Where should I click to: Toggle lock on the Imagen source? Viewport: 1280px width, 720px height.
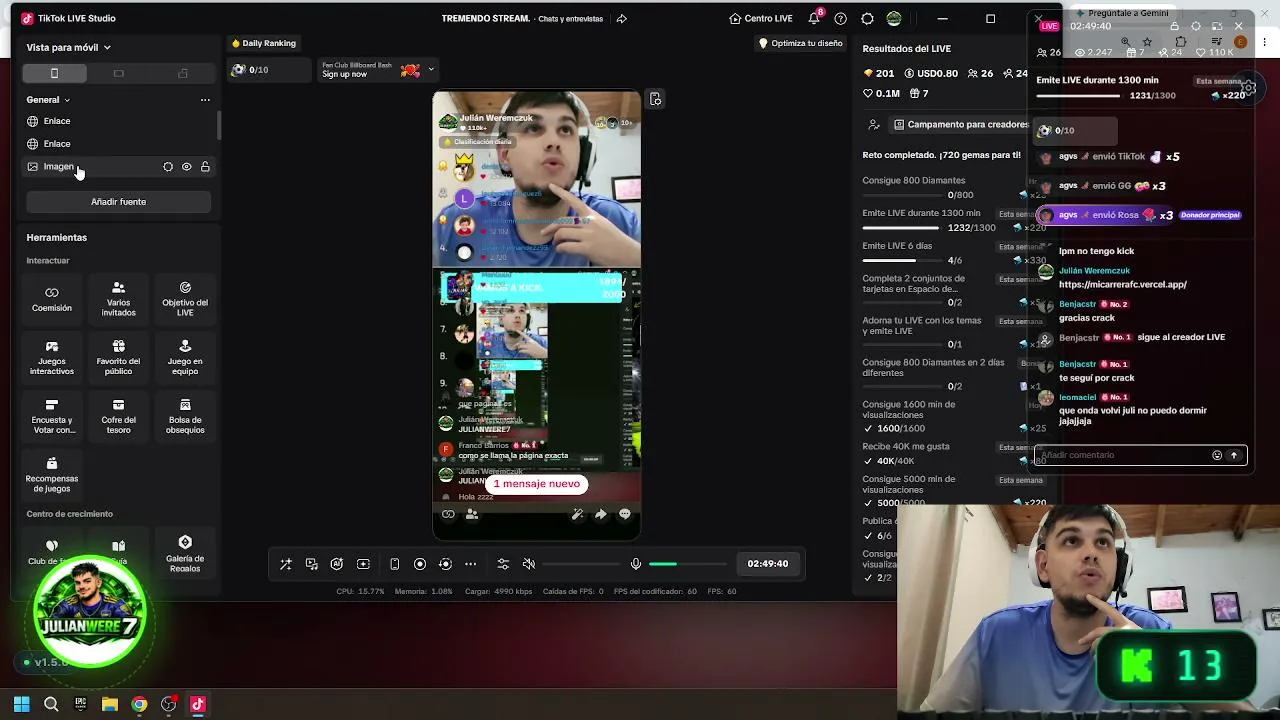pos(205,167)
